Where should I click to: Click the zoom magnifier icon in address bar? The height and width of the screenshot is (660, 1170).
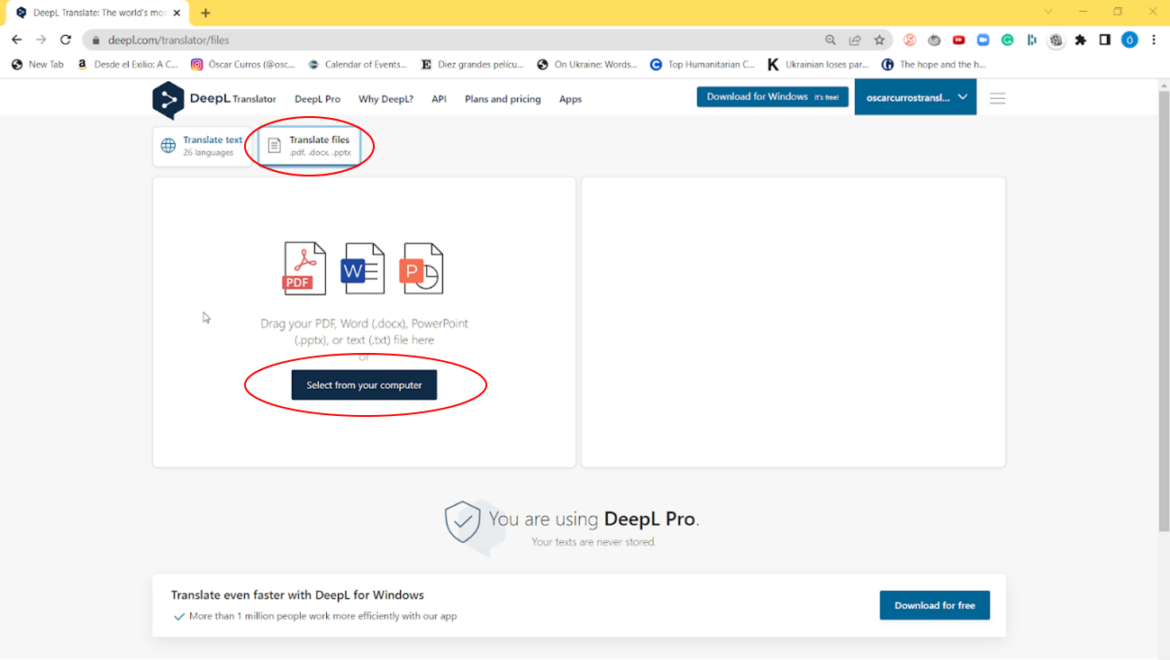[x=830, y=40]
